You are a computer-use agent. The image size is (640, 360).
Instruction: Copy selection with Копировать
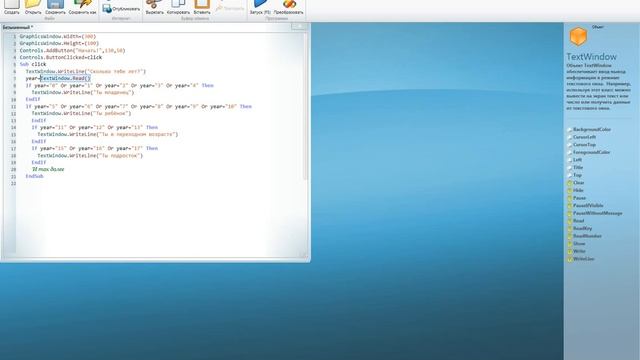click(x=178, y=7)
